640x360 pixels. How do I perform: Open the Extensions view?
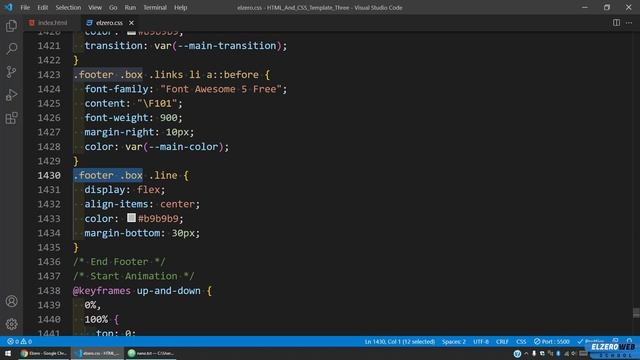coord(11,118)
